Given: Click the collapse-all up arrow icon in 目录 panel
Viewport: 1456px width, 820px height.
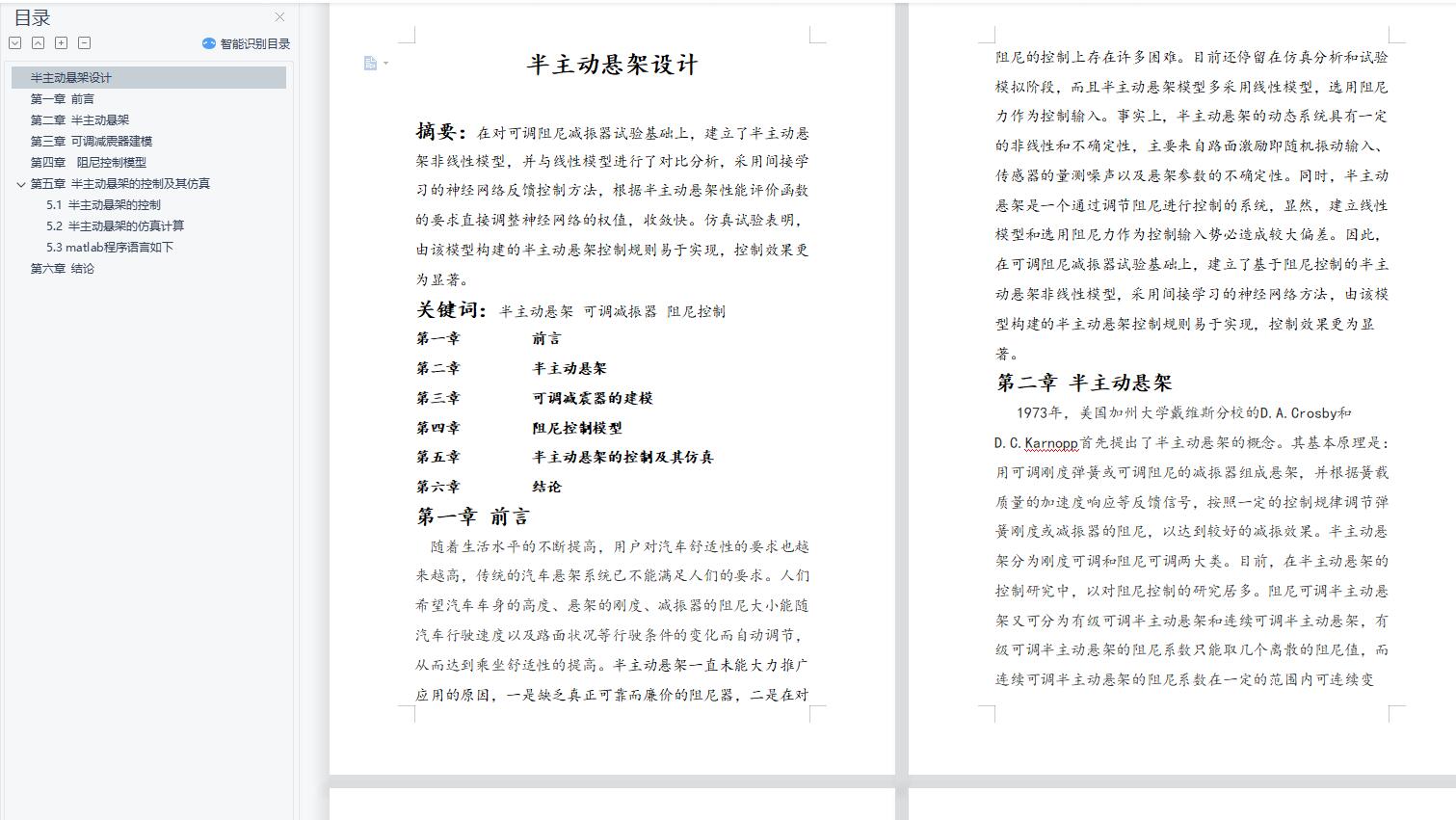Looking at the screenshot, I should tap(38, 42).
